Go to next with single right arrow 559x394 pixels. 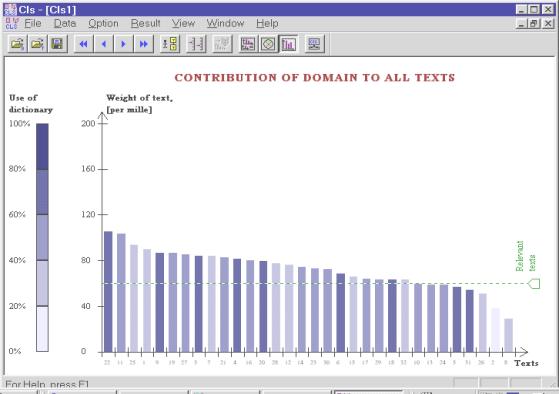[124, 44]
